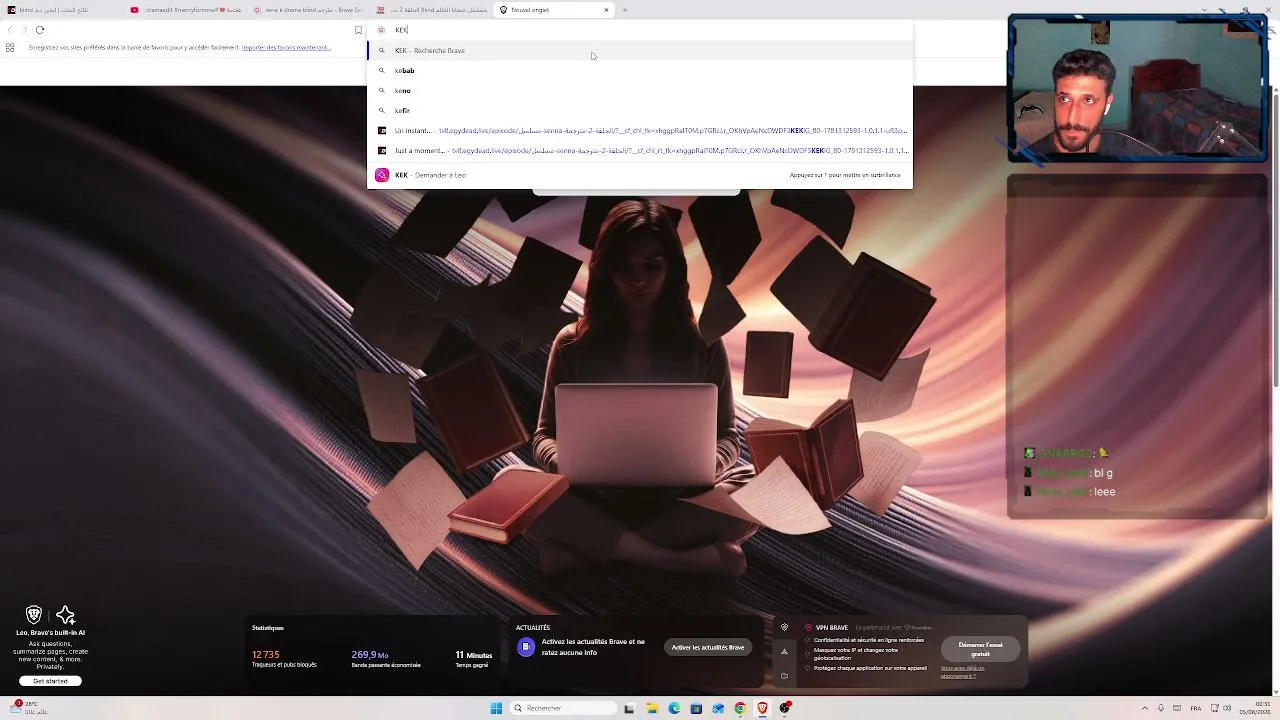Image resolution: width=1280 pixels, height=720 pixels.
Task: Switch to the 'k drama blind' Brave Search tab
Action: (307, 10)
